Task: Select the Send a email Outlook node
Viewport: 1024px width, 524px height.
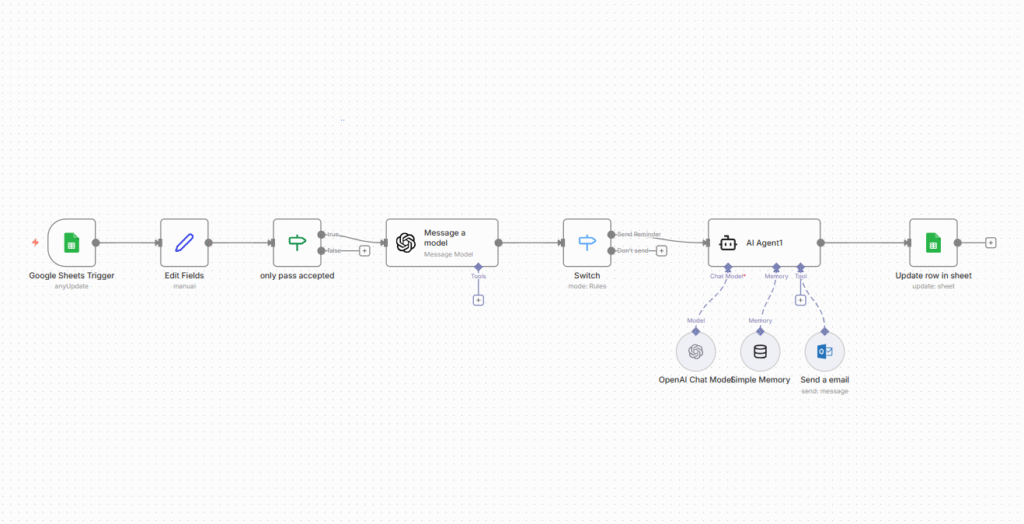Action: click(x=824, y=351)
